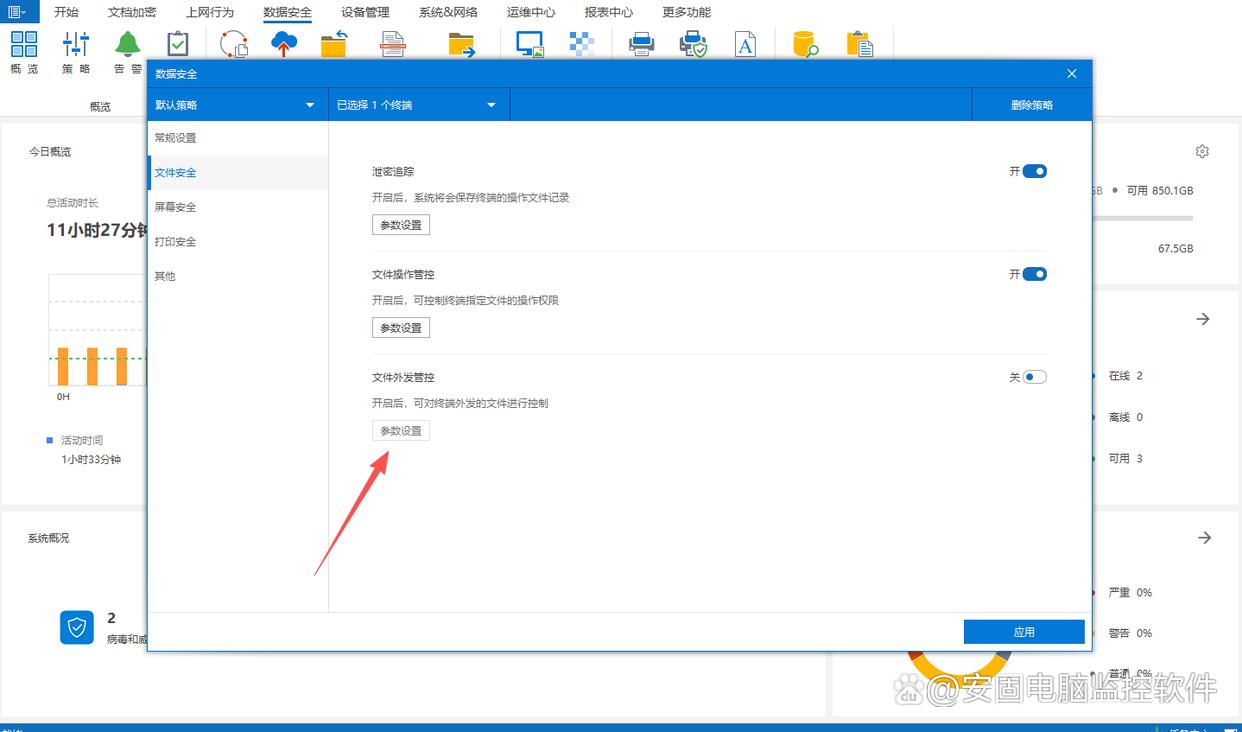The image size is (1242, 732).
Task: Click the green 告警 alarm bell icon
Action: pos(127,44)
